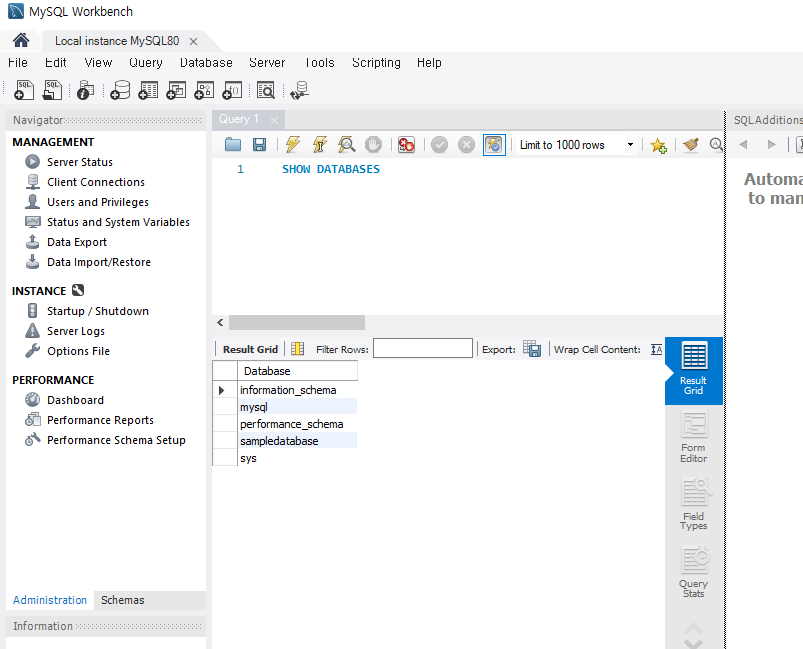Open the Tools menu
This screenshot has height=649, width=803.
coord(319,62)
